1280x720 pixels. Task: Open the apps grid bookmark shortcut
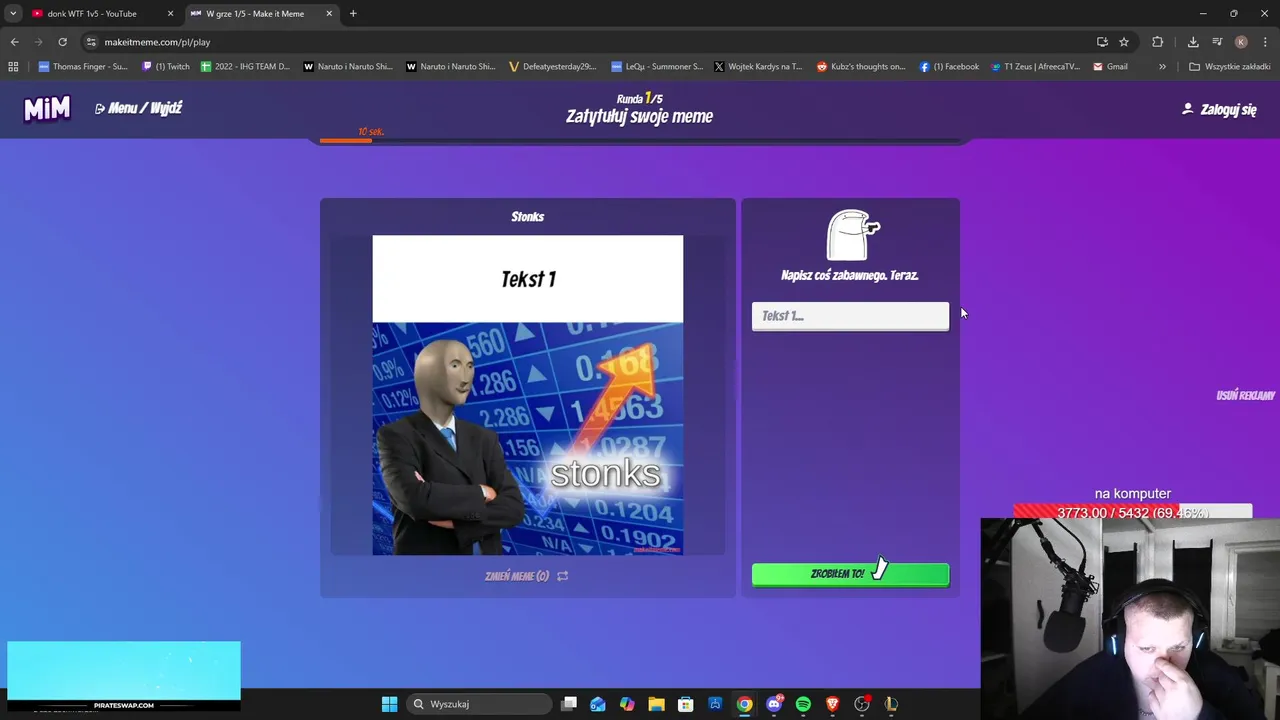(13, 67)
